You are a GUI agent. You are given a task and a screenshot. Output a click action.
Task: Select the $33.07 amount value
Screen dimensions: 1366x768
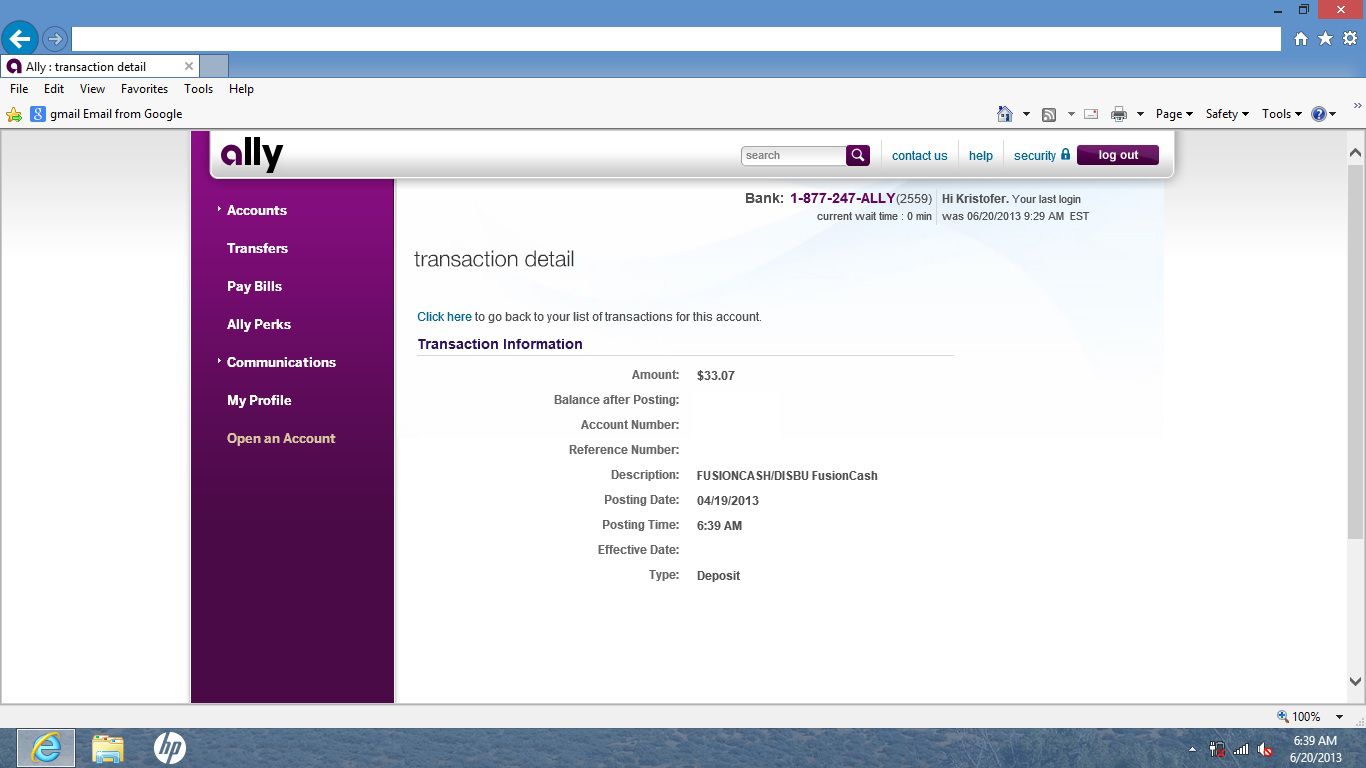tap(715, 376)
